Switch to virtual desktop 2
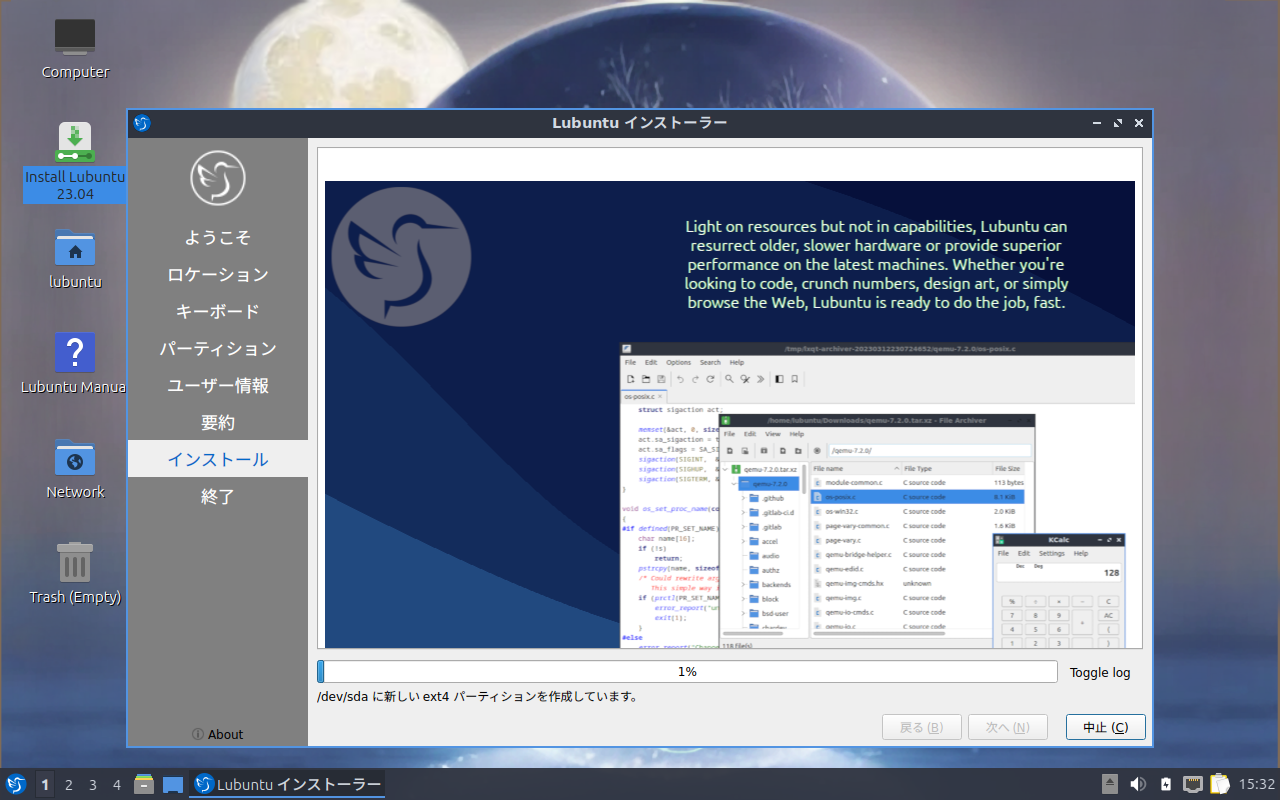 pyautogui.click(x=69, y=785)
